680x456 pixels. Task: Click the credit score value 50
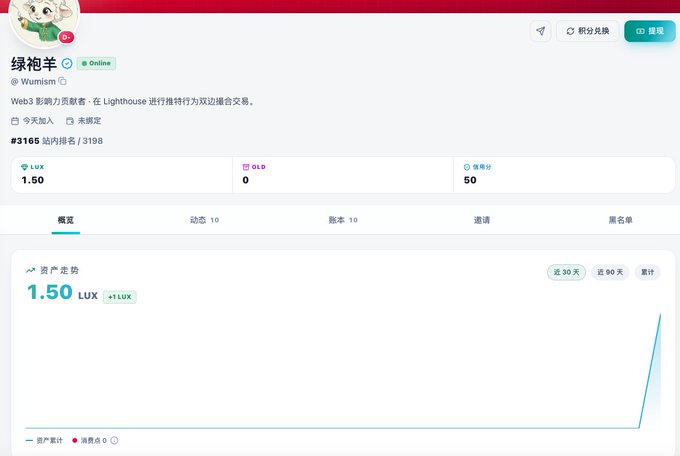point(470,180)
